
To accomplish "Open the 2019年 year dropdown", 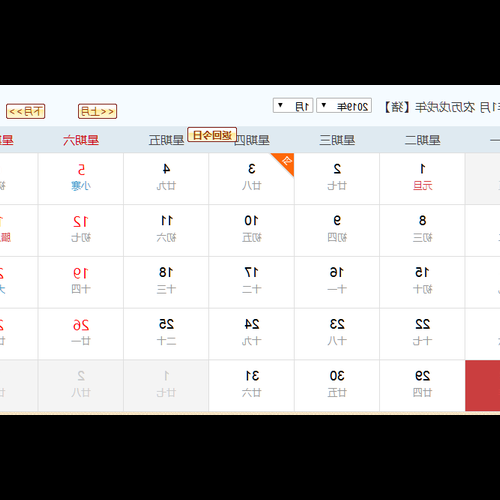I will (344, 106).
